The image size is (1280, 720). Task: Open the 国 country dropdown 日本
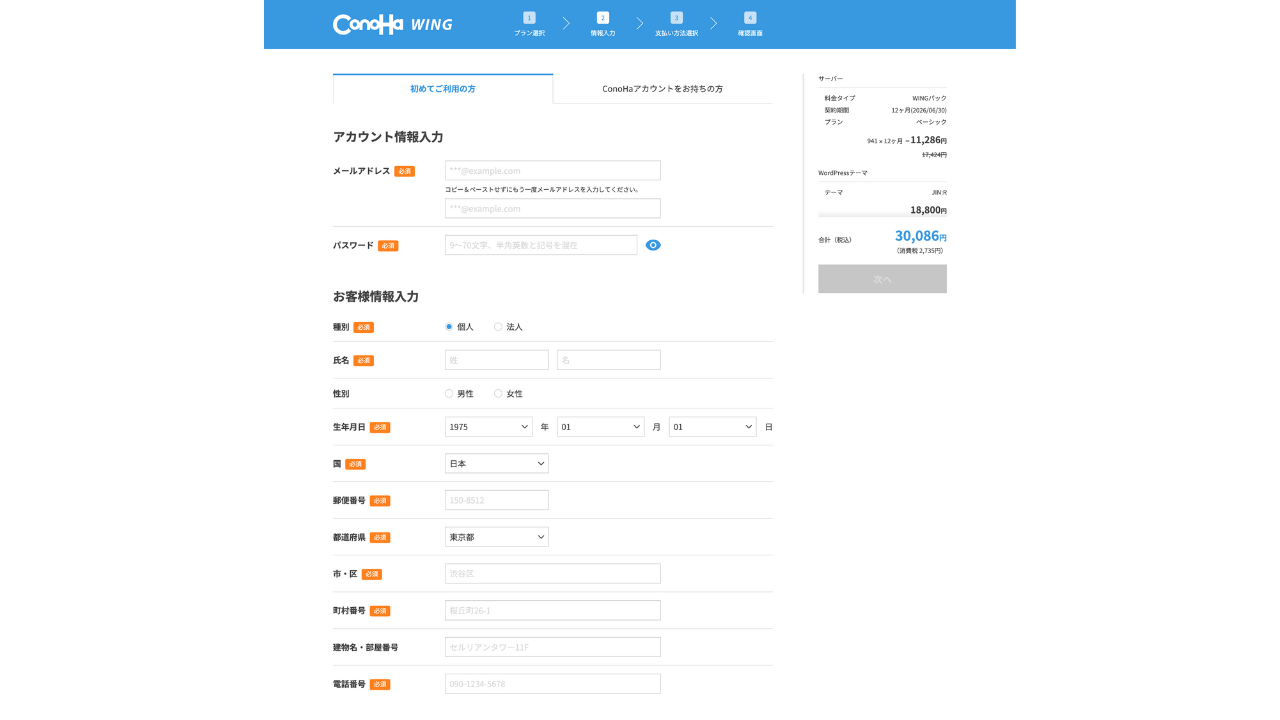497,464
